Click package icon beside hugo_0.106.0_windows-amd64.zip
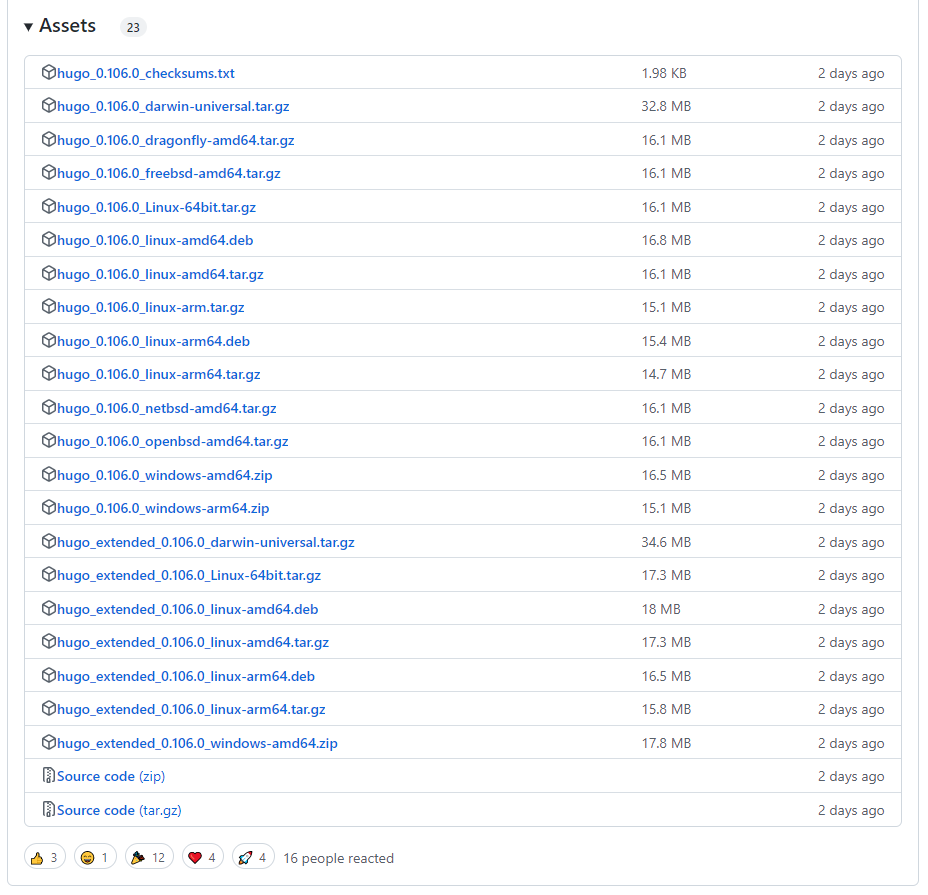The height and width of the screenshot is (895, 928). [x=49, y=474]
